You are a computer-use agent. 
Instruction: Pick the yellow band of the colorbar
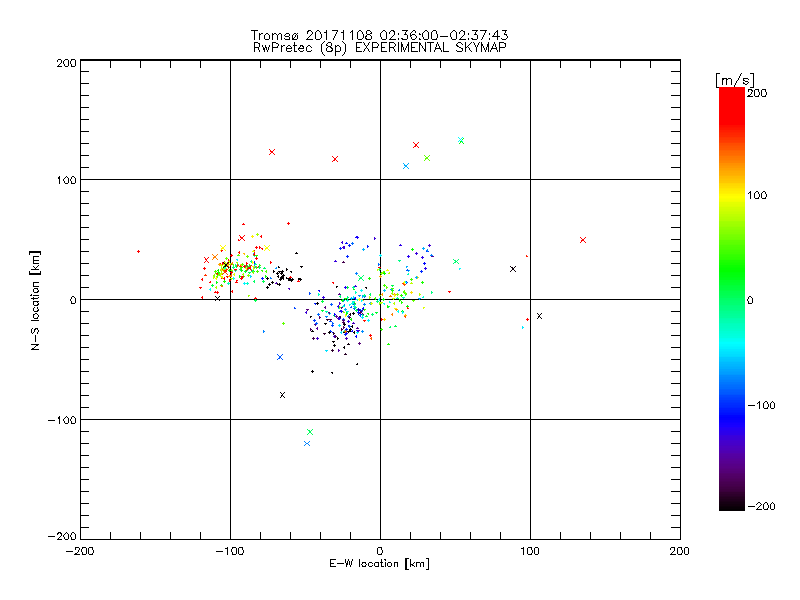pos(732,195)
